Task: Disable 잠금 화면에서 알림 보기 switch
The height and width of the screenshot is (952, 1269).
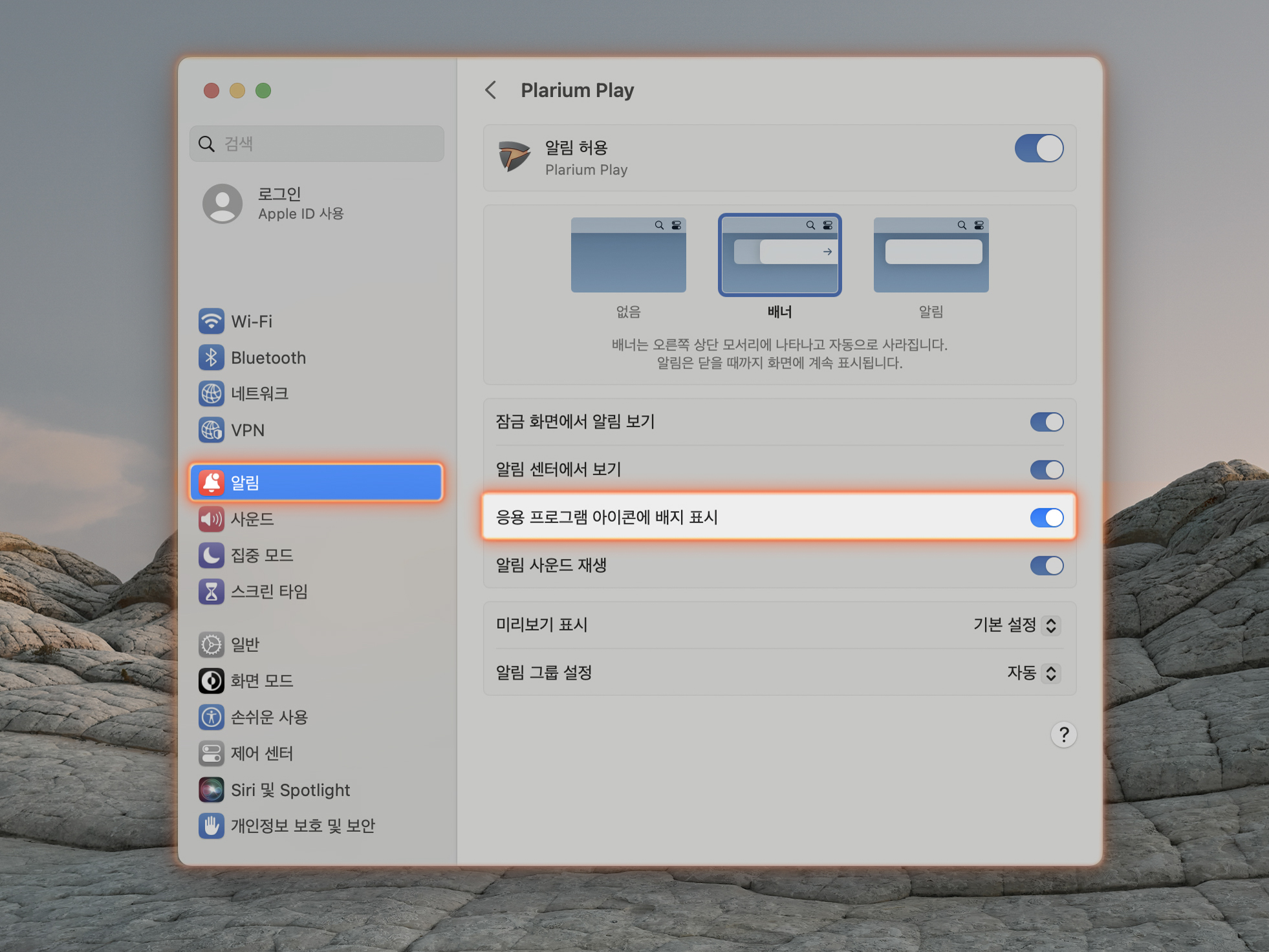Action: (x=1046, y=422)
